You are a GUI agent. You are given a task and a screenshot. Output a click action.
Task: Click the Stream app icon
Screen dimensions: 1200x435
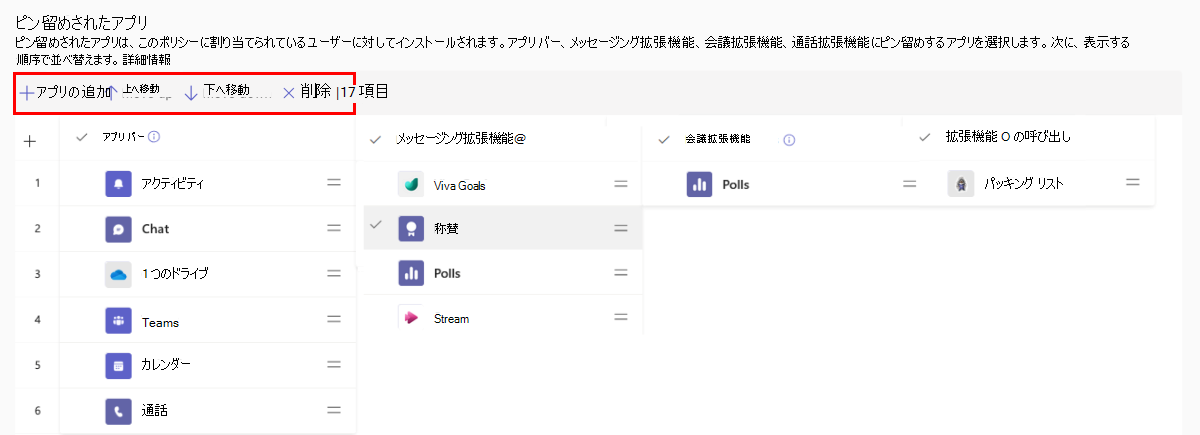point(411,318)
